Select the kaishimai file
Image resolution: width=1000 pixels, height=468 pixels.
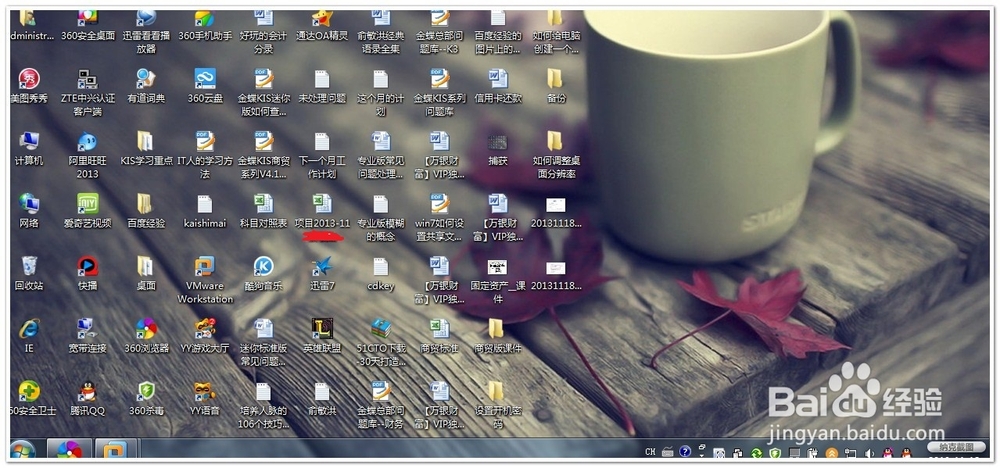pyautogui.click(x=205, y=211)
